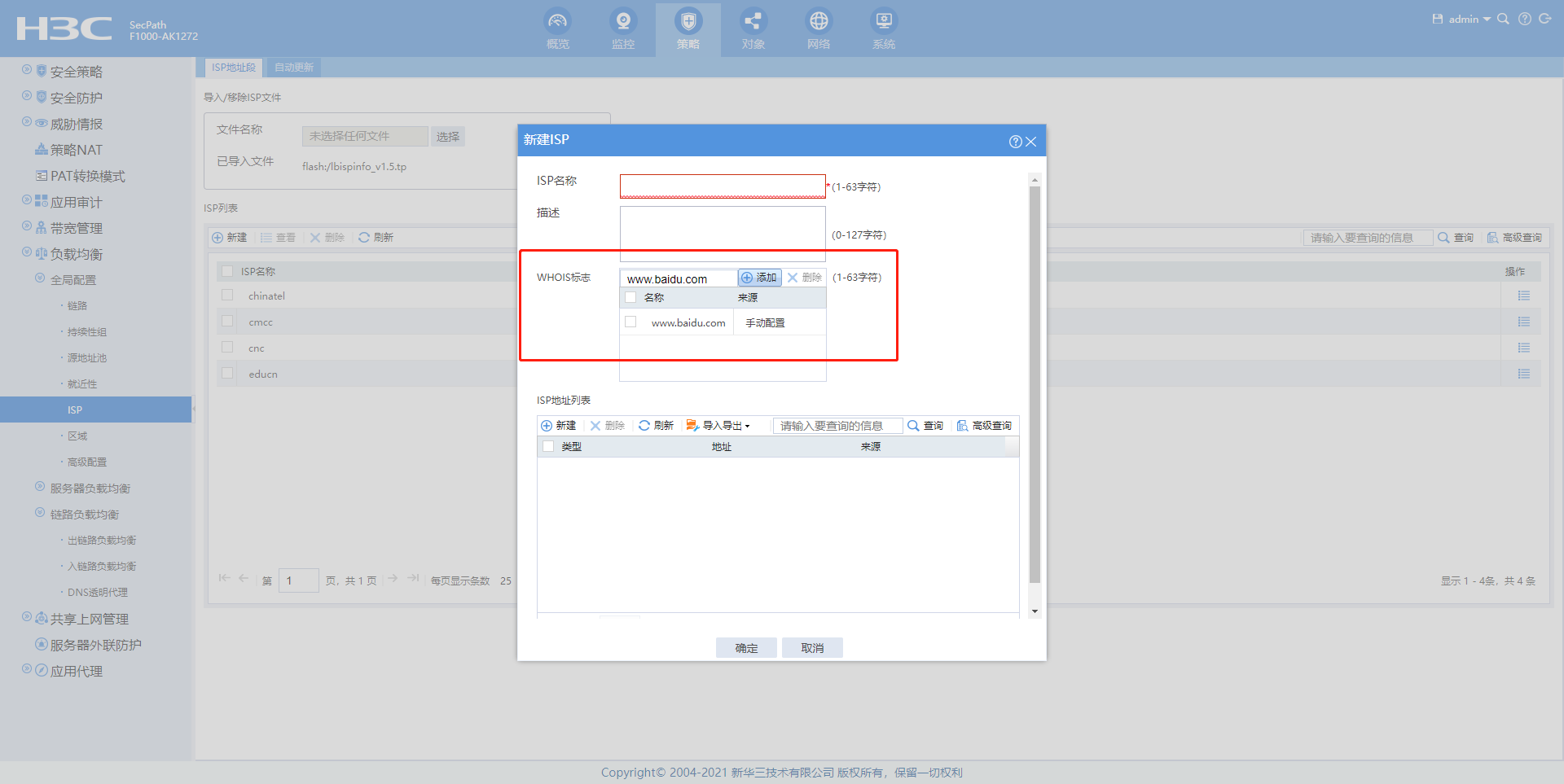Open 服务器外联防护 in the sidebar
1564x784 pixels.
(x=96, y=645)
